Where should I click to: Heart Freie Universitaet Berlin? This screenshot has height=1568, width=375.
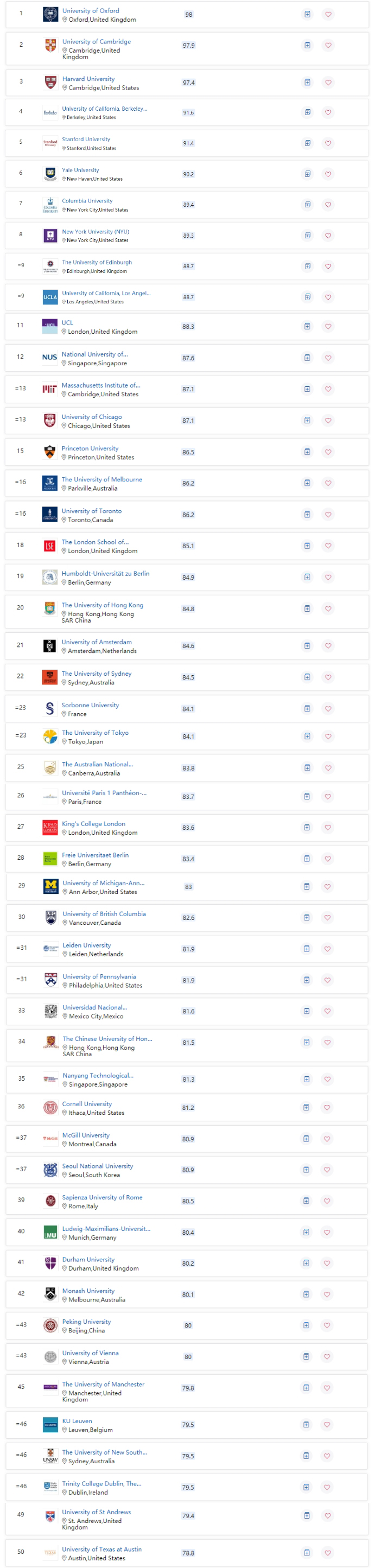pos(328,859)
